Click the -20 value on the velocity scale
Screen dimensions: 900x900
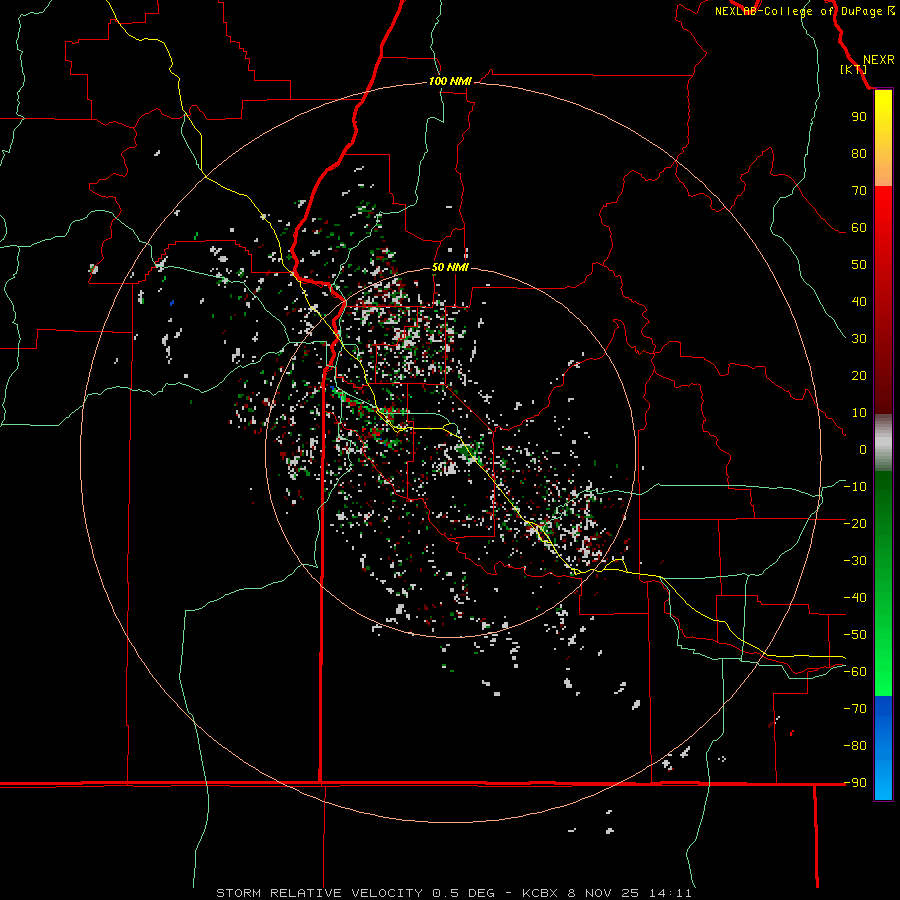pos(855,524)
